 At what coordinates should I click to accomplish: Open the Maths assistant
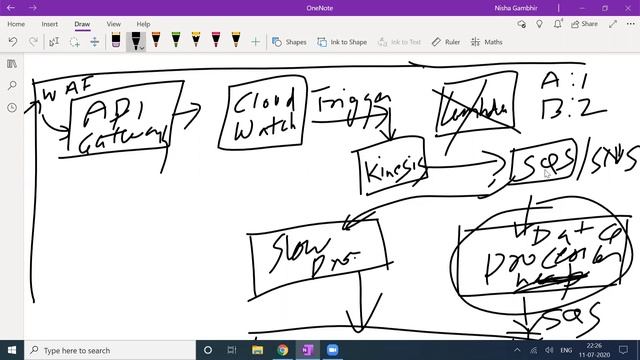click(x=487, y=42)
